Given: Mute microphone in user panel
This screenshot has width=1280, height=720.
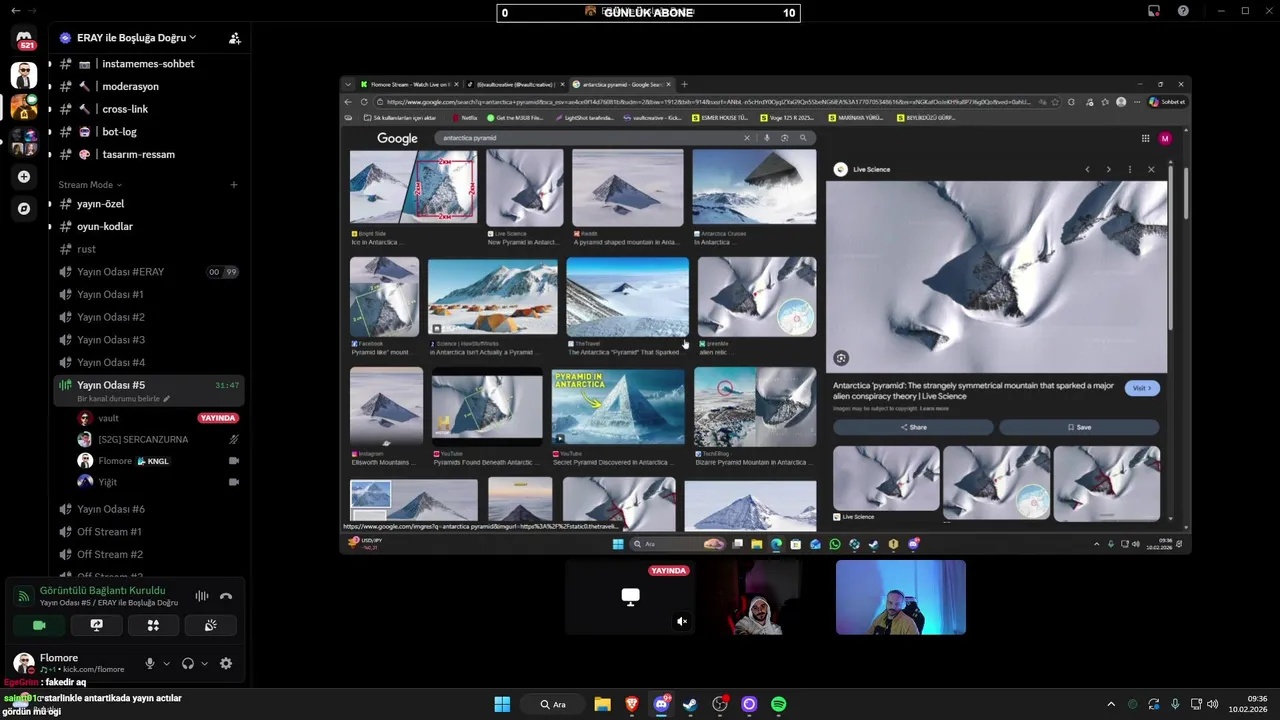Looking at the screenshot, I should 150,663.
